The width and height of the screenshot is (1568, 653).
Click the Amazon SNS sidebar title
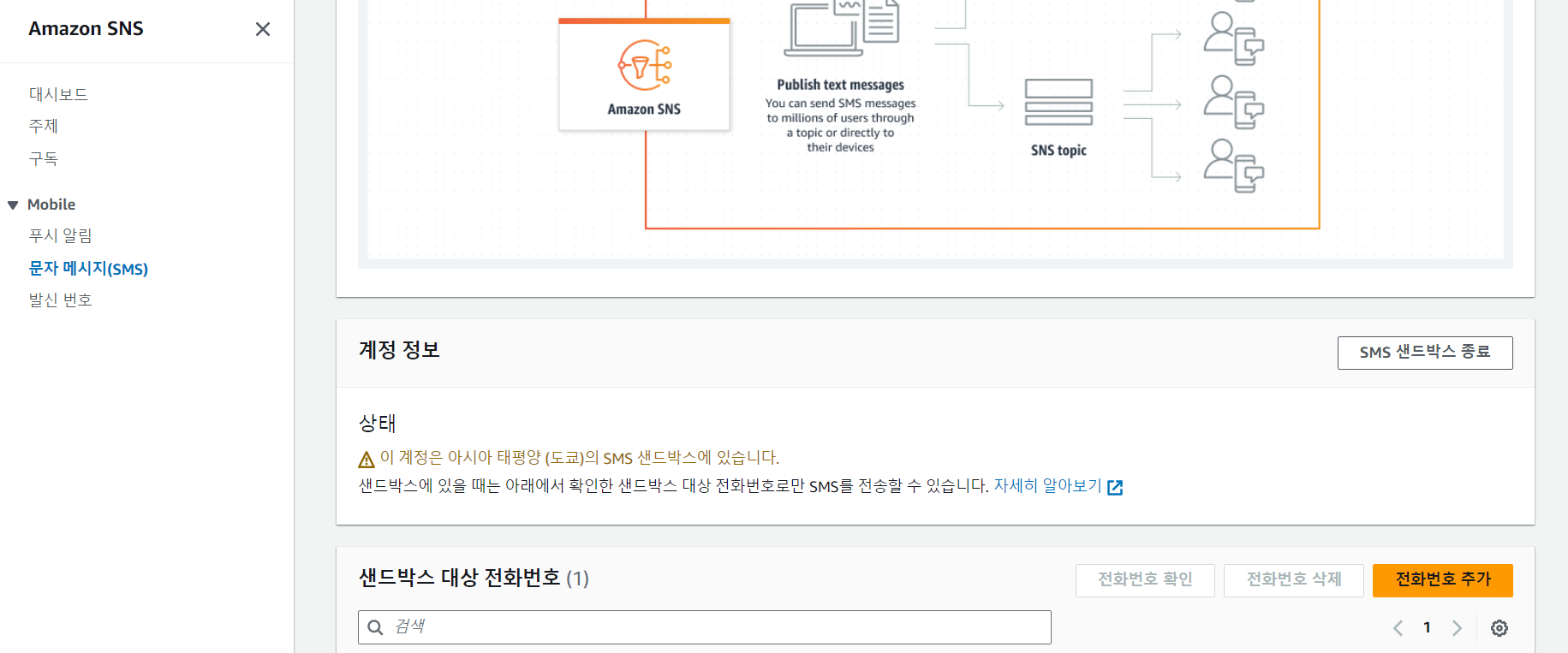click(86, 28)
